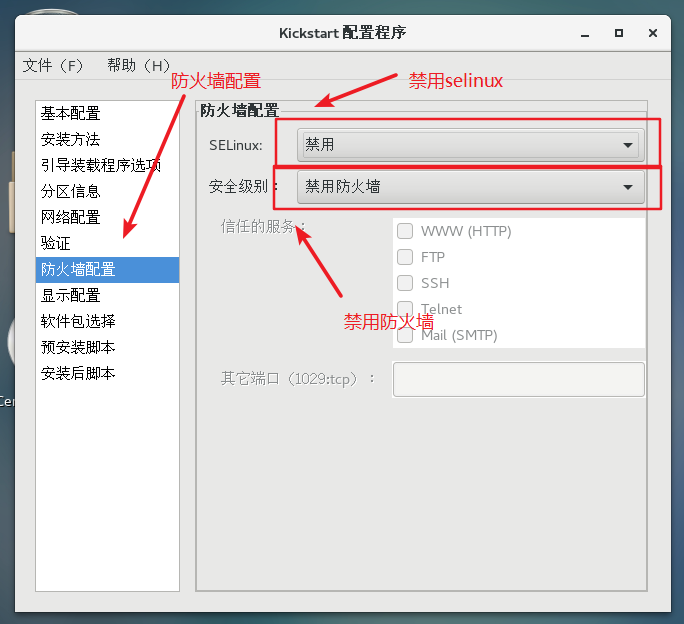Click the 其它端口 input field
Viewport: 684px width, 624px height.
[x=519, y=379]
